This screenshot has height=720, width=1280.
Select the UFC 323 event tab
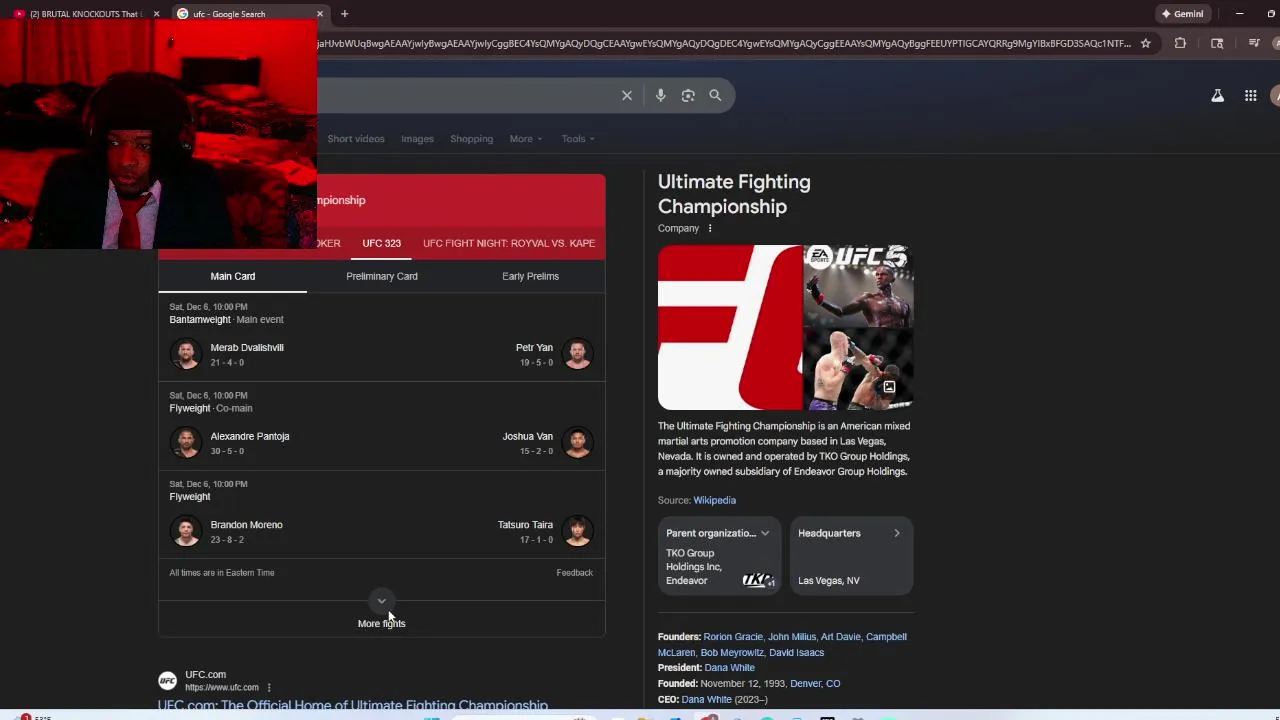(381, 243)
